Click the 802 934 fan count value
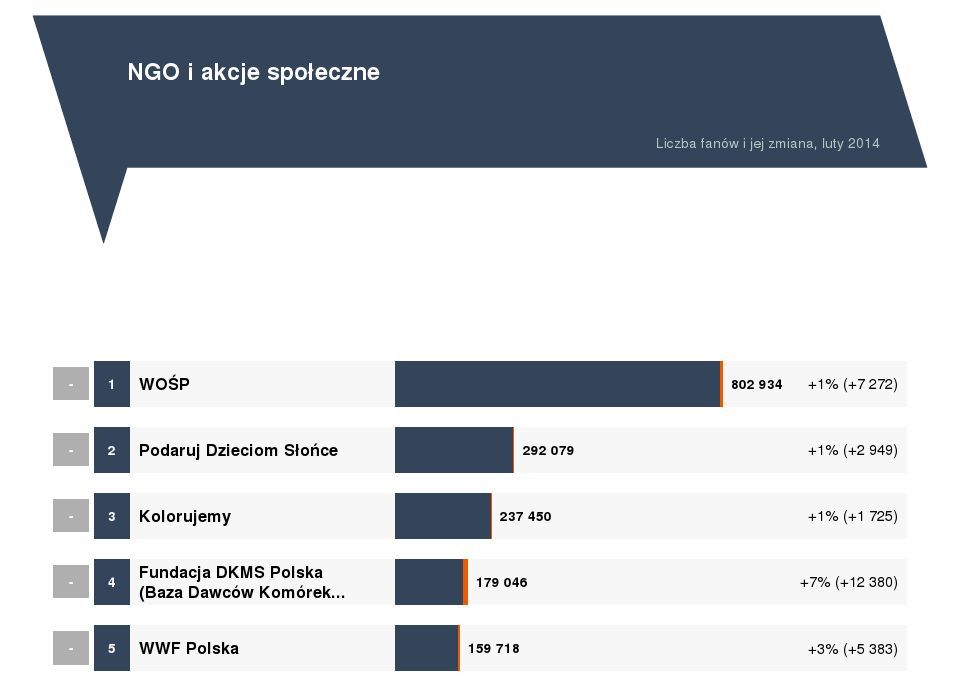Screen dimensions: 960x679 [756, 384]
